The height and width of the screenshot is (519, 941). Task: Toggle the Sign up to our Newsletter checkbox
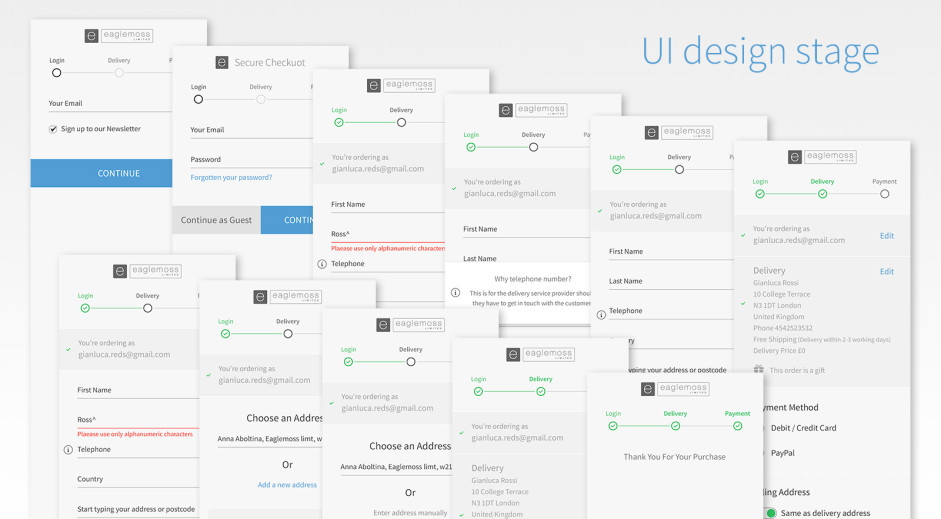(53, 129)
